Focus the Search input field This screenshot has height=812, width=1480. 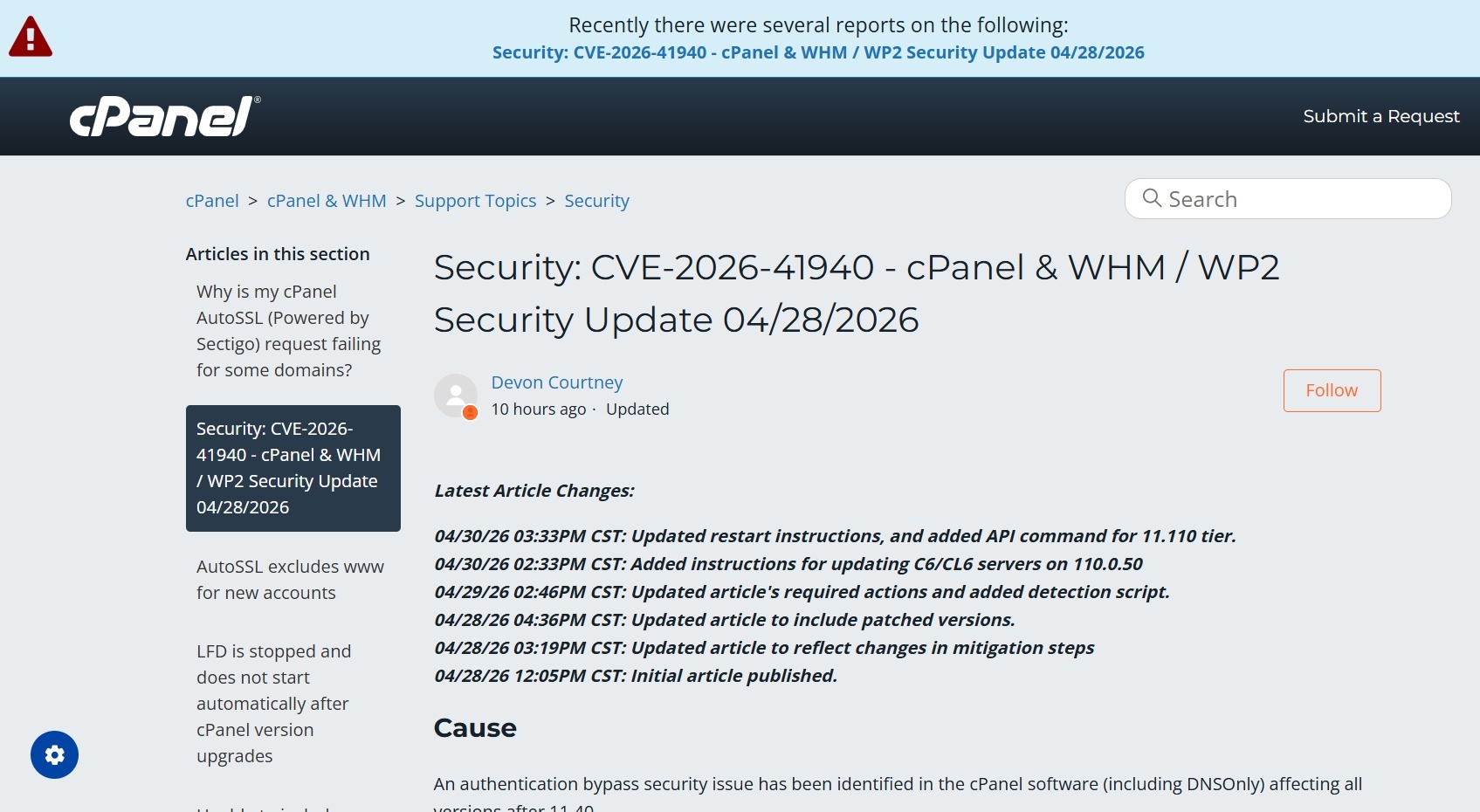1288,199
